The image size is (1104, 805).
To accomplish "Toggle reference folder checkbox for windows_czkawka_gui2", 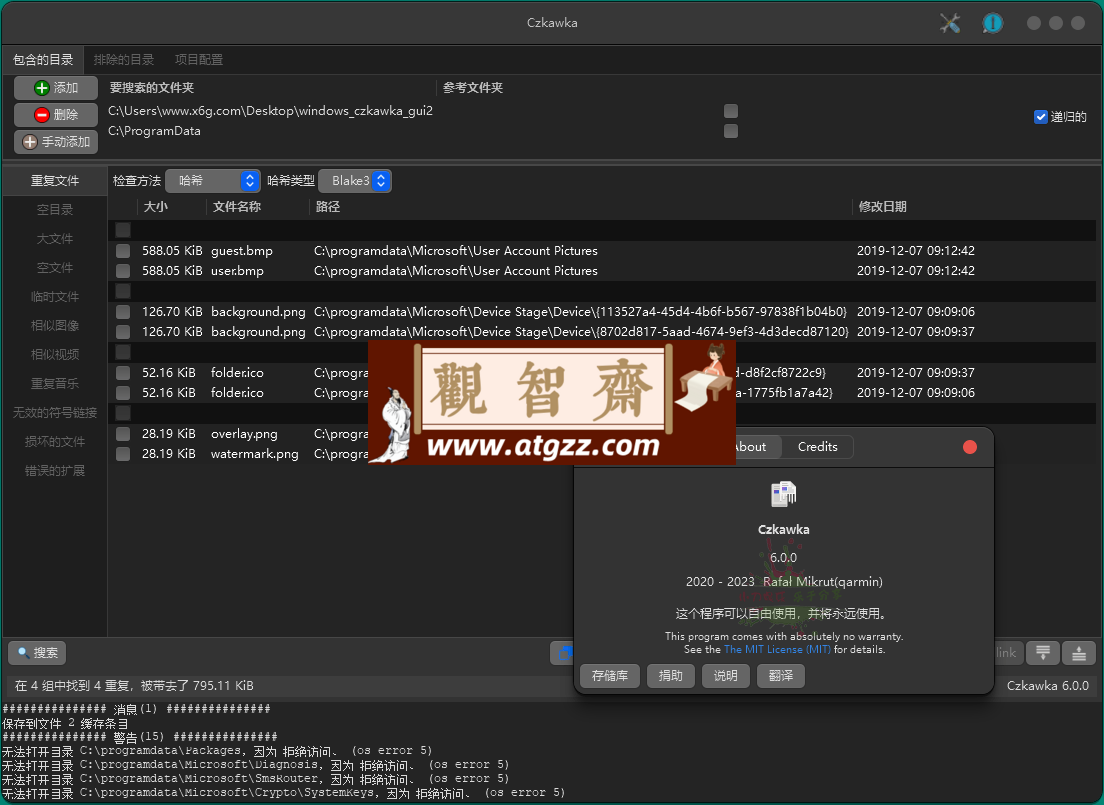I will (x=731, y=111).
